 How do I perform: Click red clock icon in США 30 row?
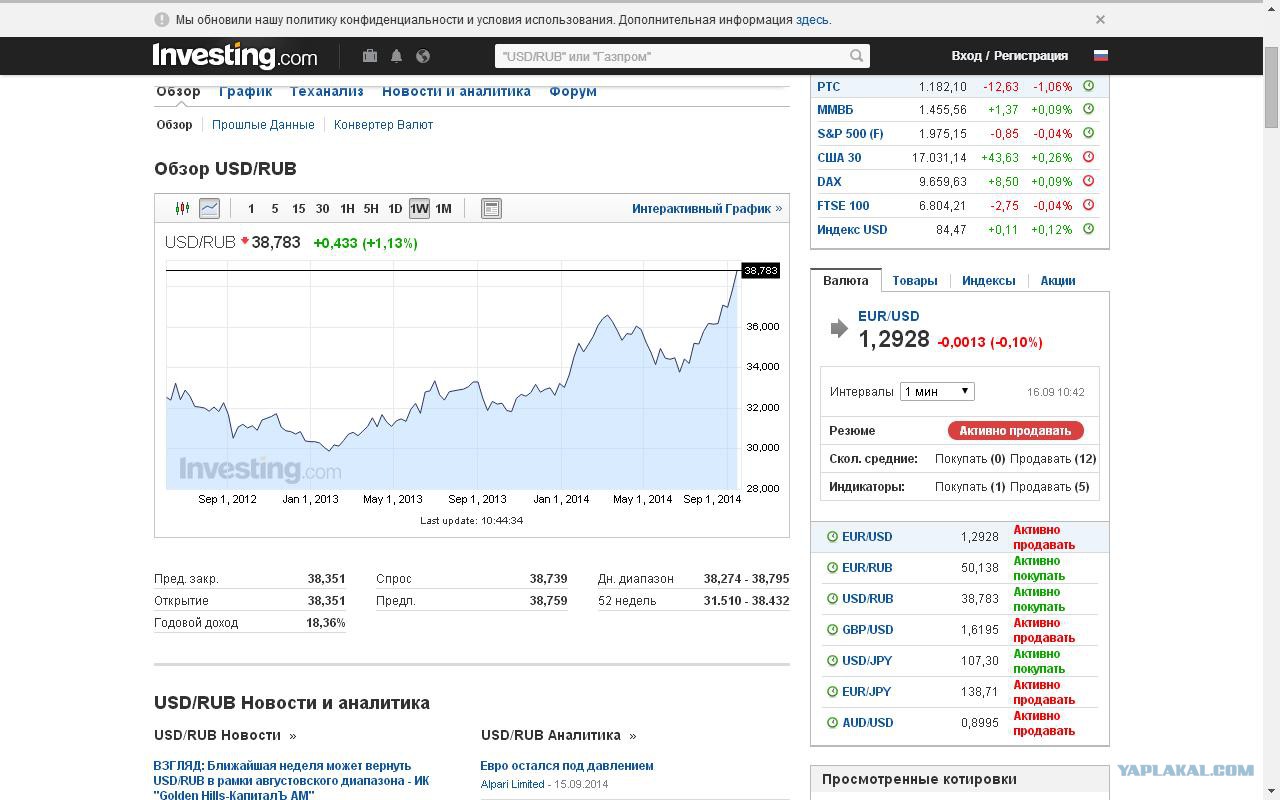pyautogui.click(x=1089, y=157)
